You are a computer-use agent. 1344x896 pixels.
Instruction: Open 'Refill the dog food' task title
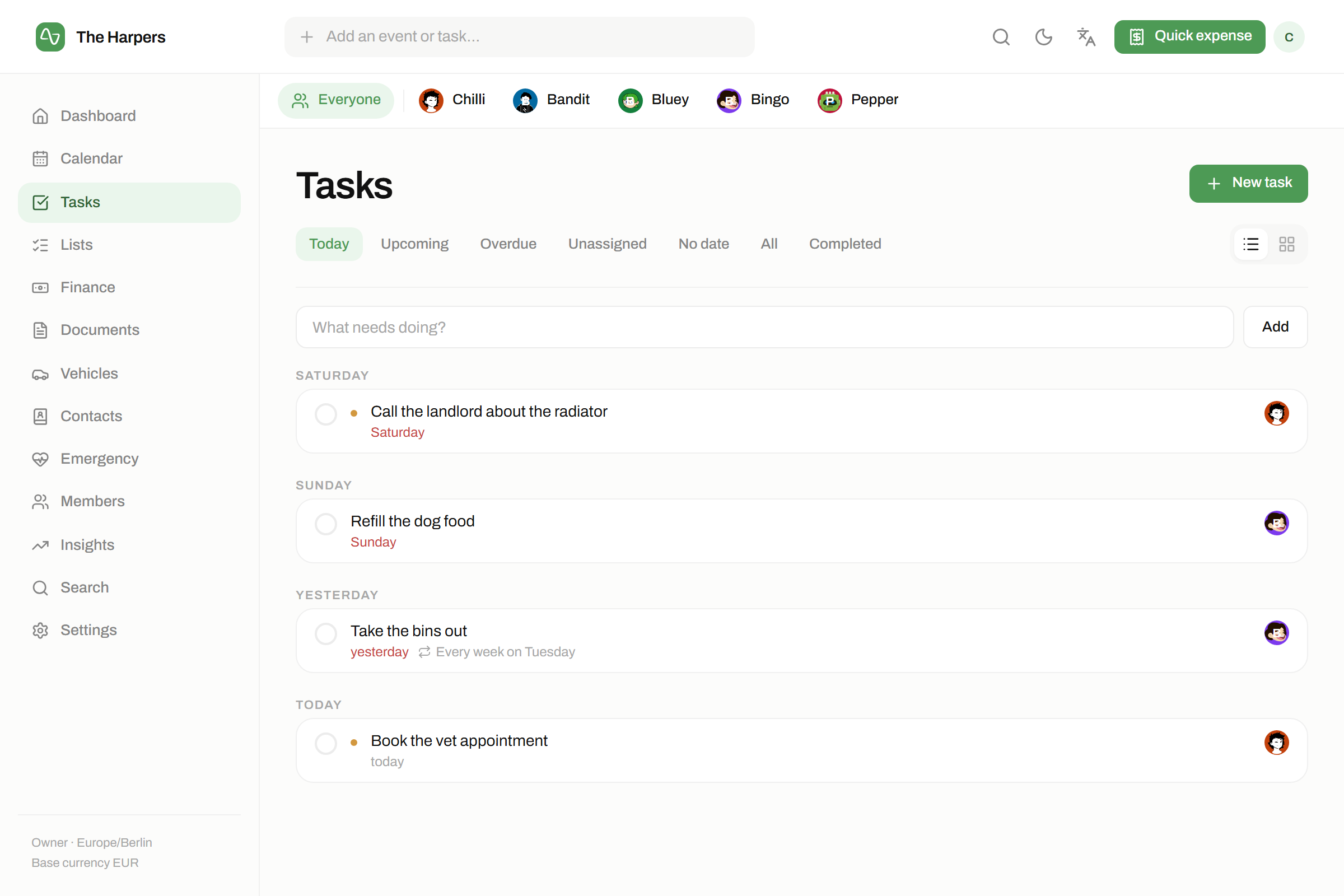click(x=412, y=521)
